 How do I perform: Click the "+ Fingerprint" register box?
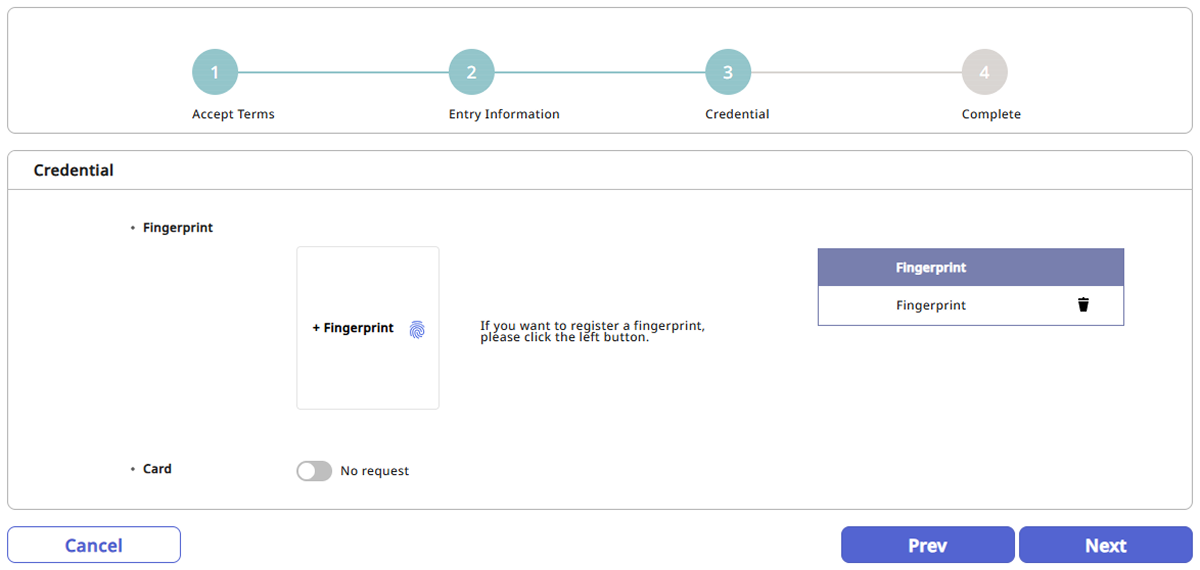click(367, 328)
